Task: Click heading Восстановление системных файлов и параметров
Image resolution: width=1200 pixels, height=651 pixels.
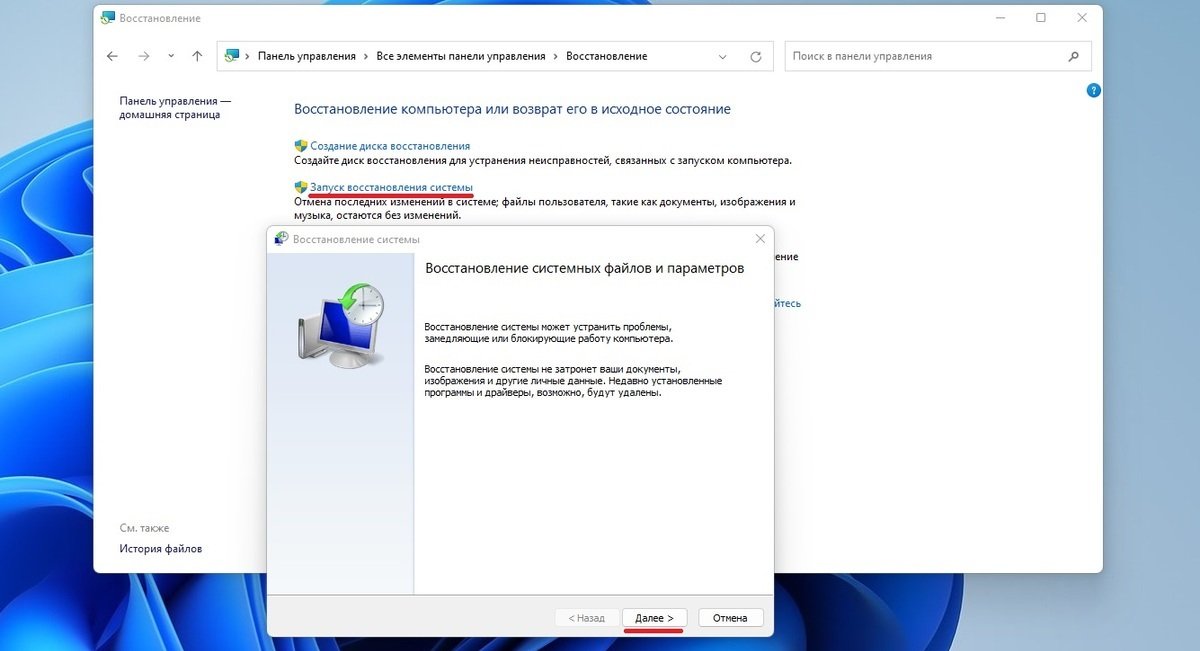Action: point(585,269)
